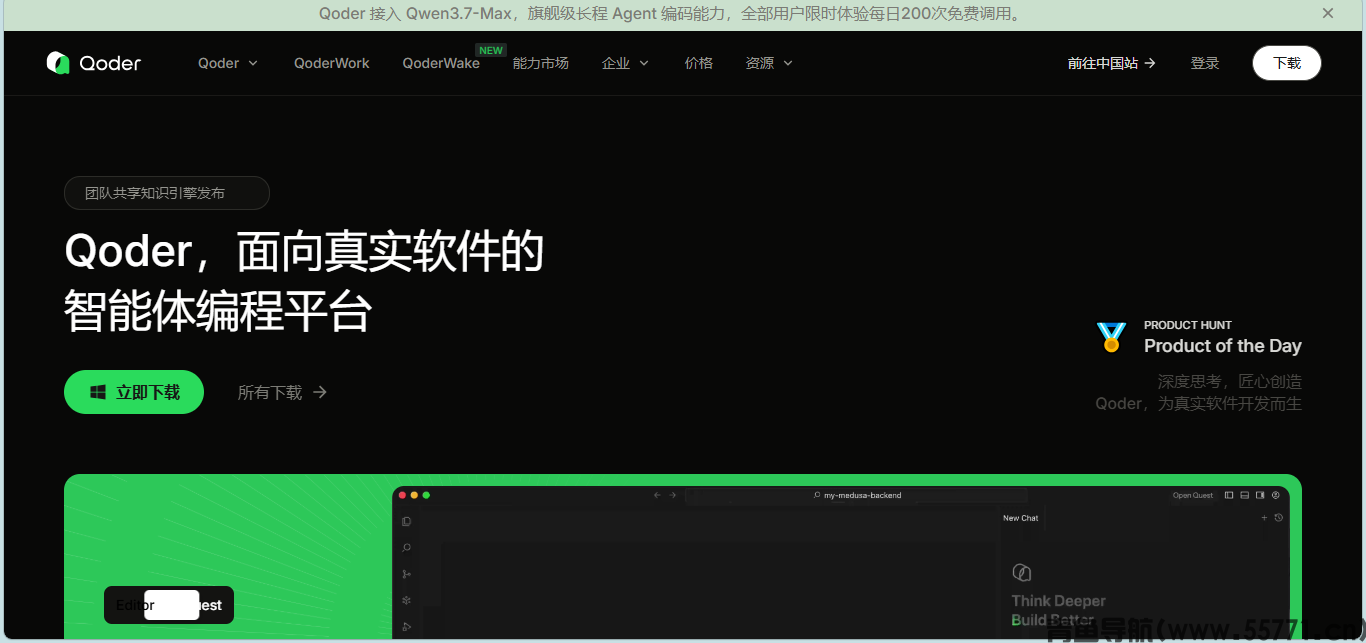
Task: Click yellow minimize dot in preview window
Action: (415, 495)
